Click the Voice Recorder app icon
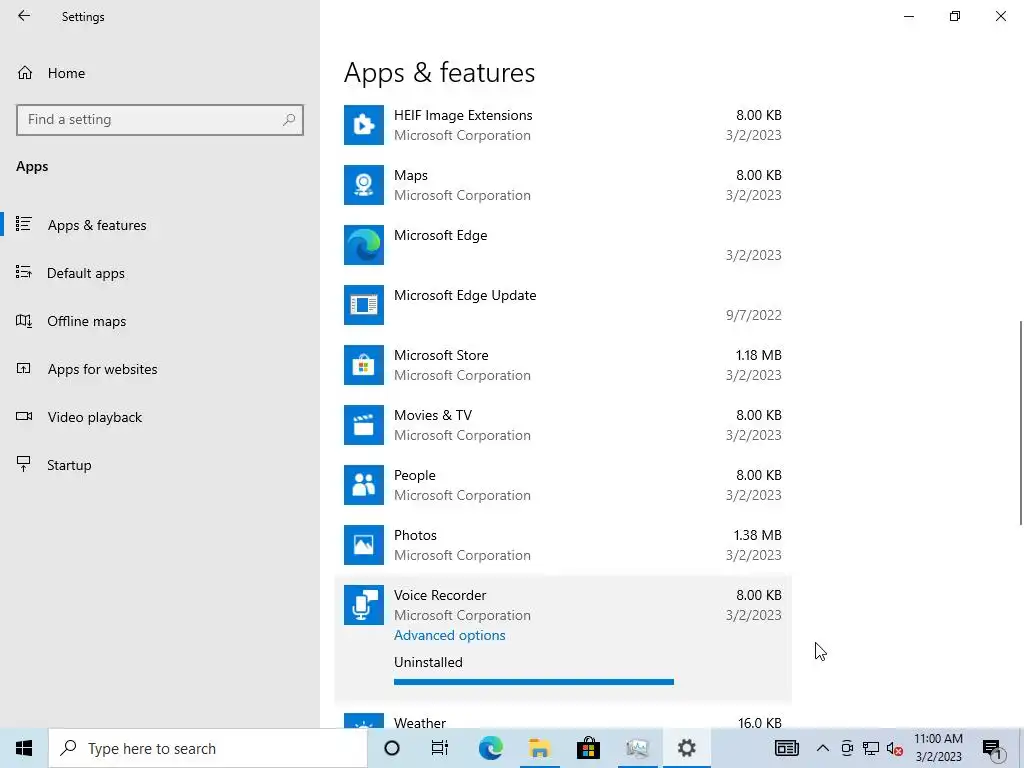 (364, 605)
